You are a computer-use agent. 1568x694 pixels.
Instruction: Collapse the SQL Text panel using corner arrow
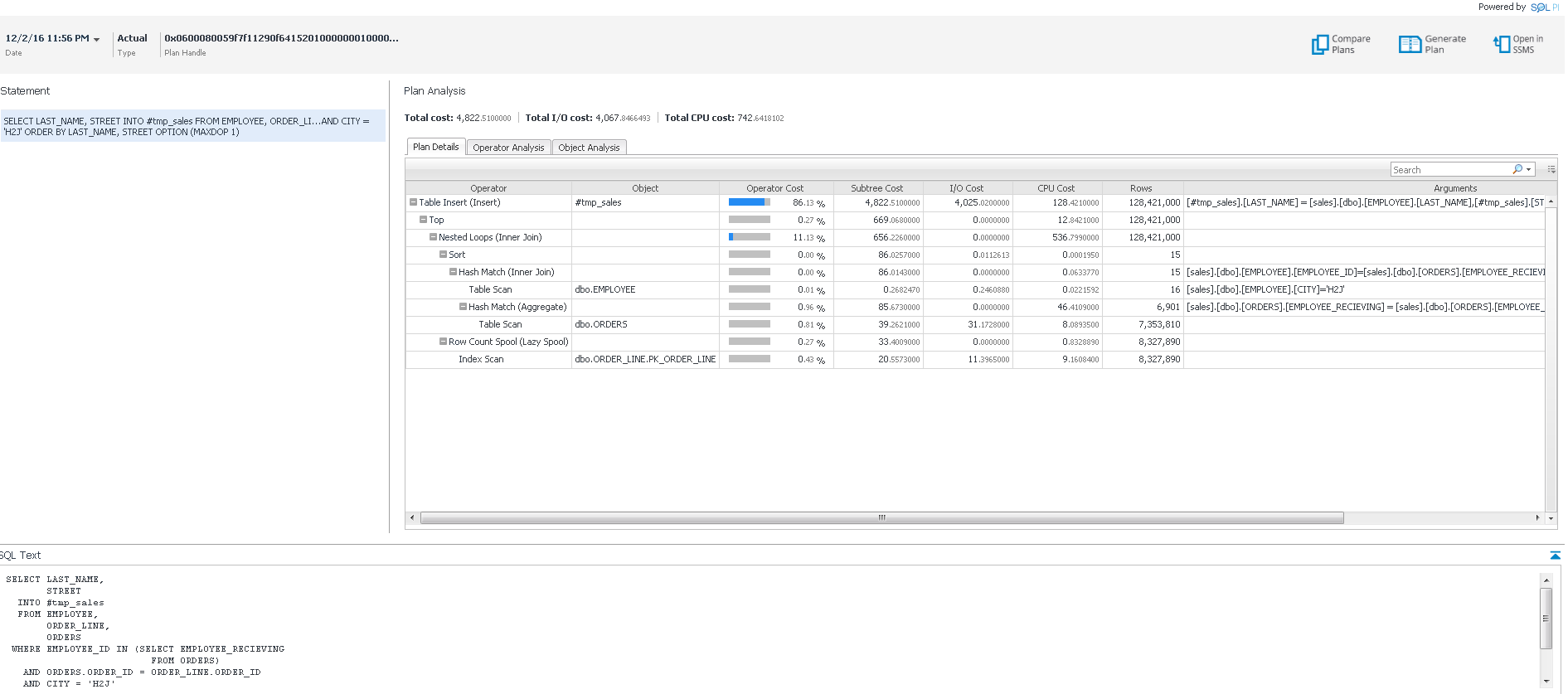(x=1555, y=556)
